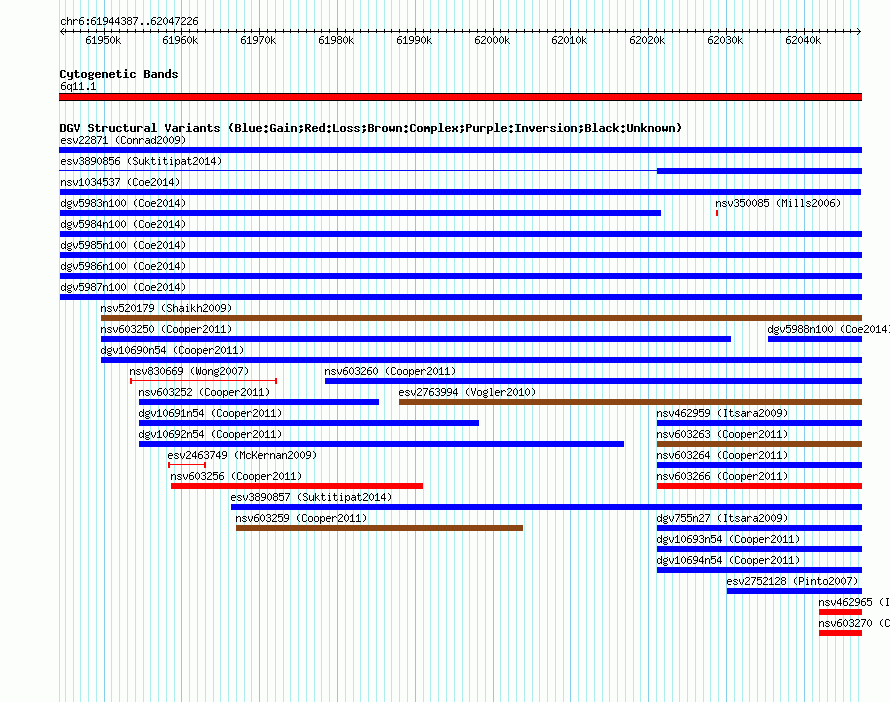The width and height of the screenshot is (890, 702).
Task: Click nsv603250 (Cooper2011) label
Action: 166,329
